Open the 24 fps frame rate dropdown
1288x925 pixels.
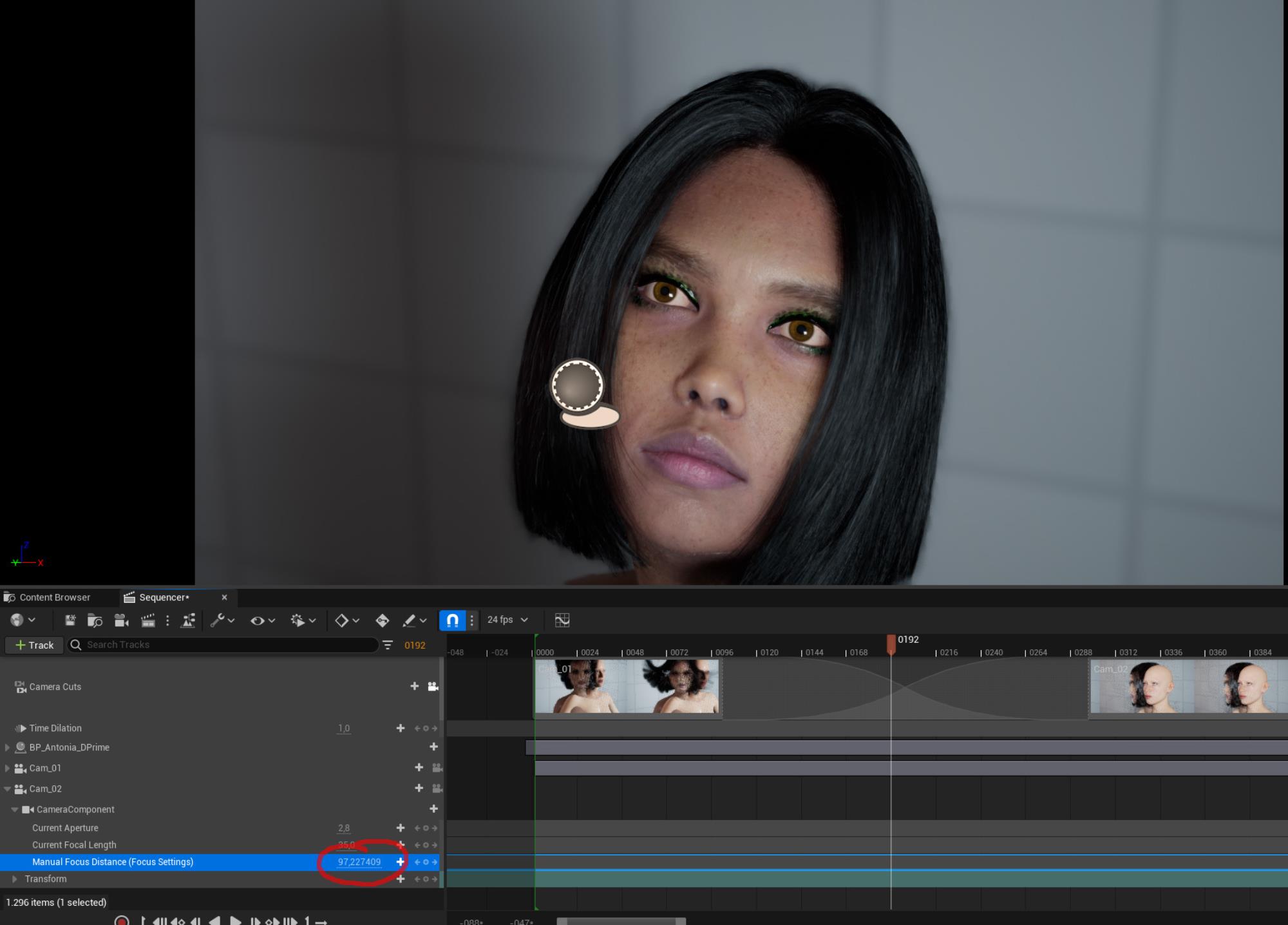[x=507, y=620]
